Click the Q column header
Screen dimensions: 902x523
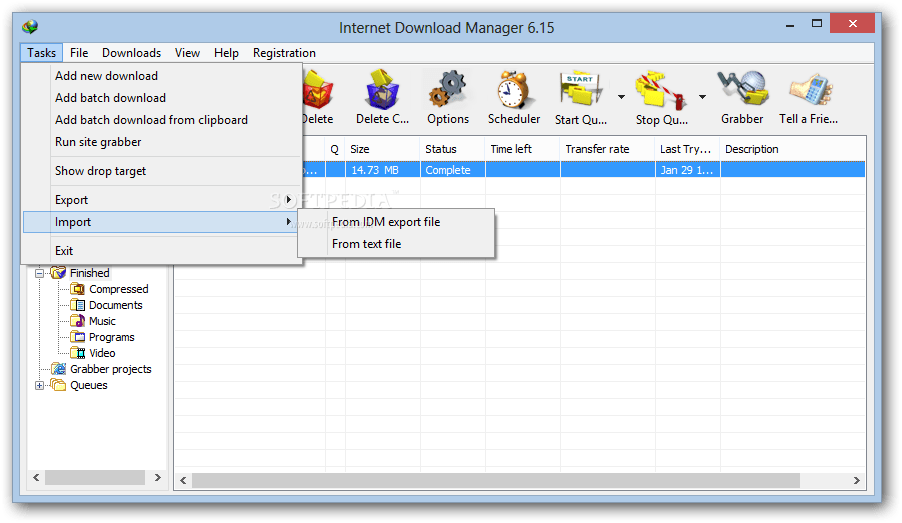pyautogui.click(x=335, y=149)
